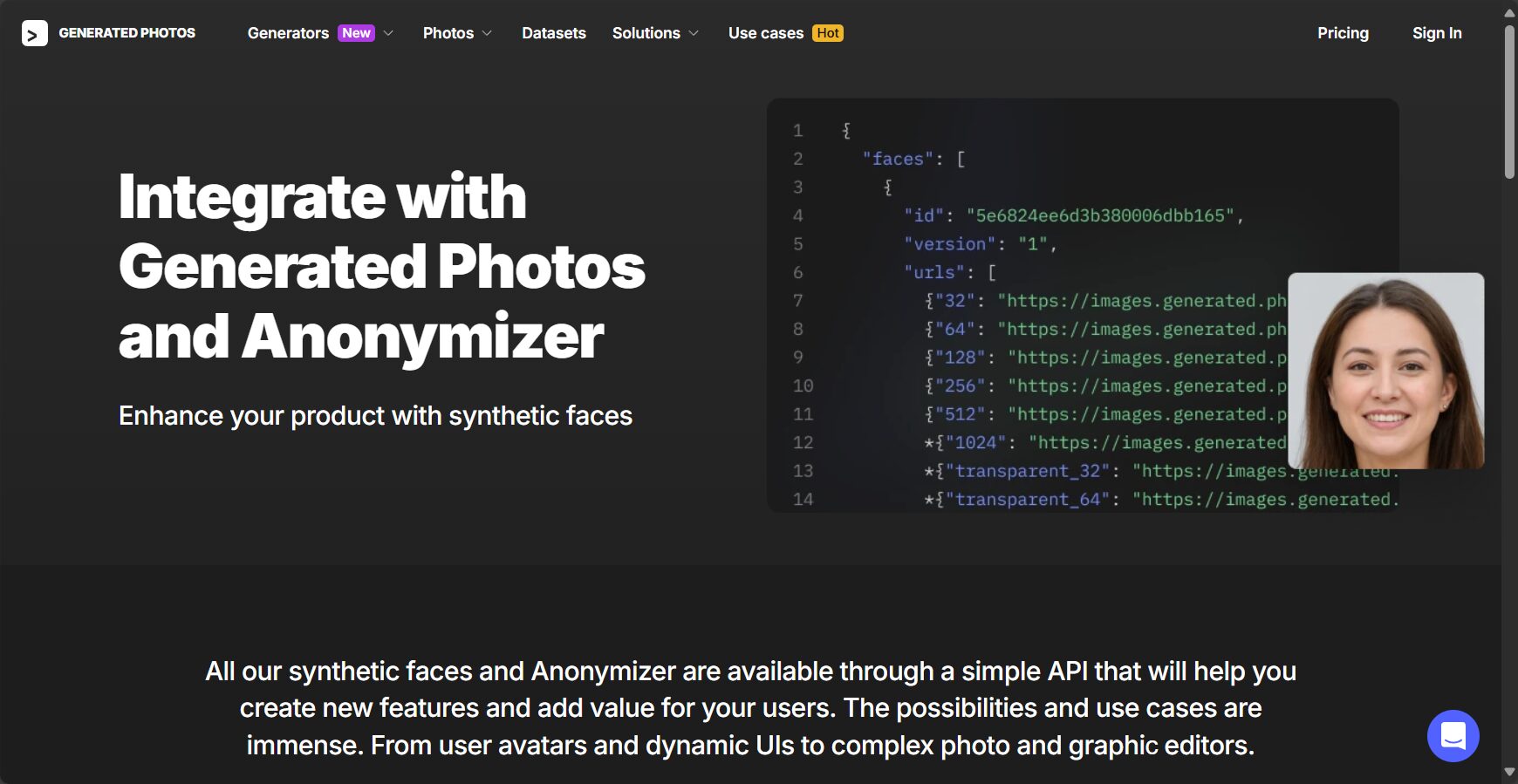Click the "1024" URL line in code
The image size is (1518, 784).
pyautogui.click(x=1105, y=443)
